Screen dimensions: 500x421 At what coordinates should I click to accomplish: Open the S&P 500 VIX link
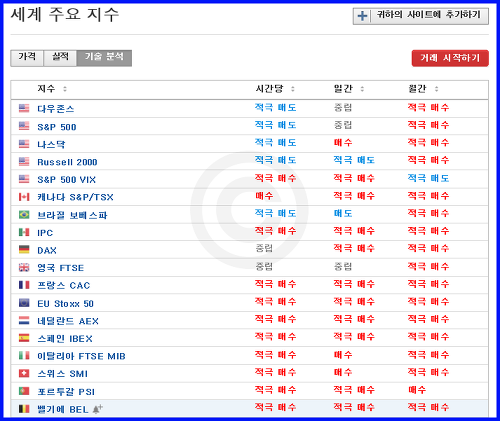point(66,180)
